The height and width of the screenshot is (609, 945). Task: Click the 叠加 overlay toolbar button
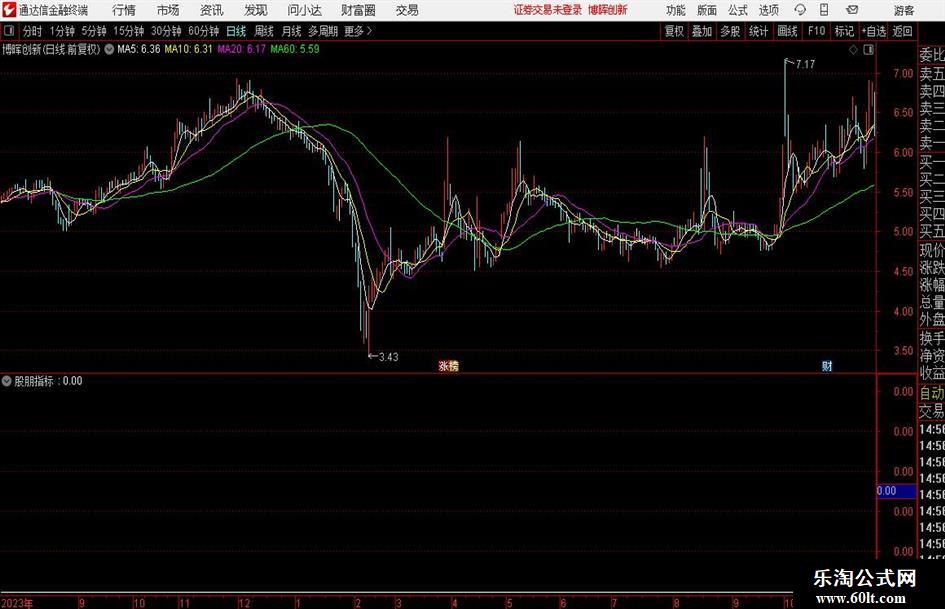[702, 31]
